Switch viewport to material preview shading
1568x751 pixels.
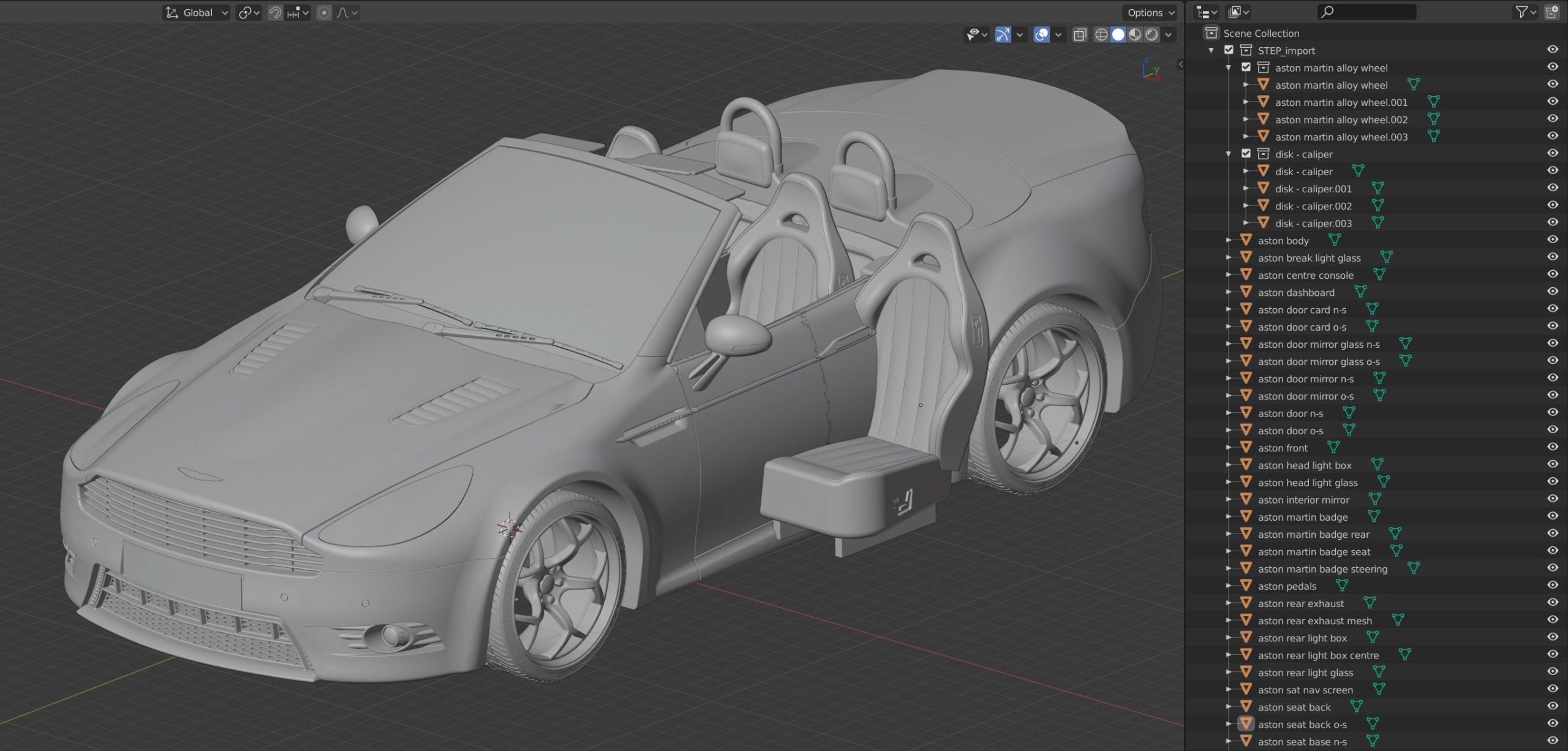tap(1134, 35)
